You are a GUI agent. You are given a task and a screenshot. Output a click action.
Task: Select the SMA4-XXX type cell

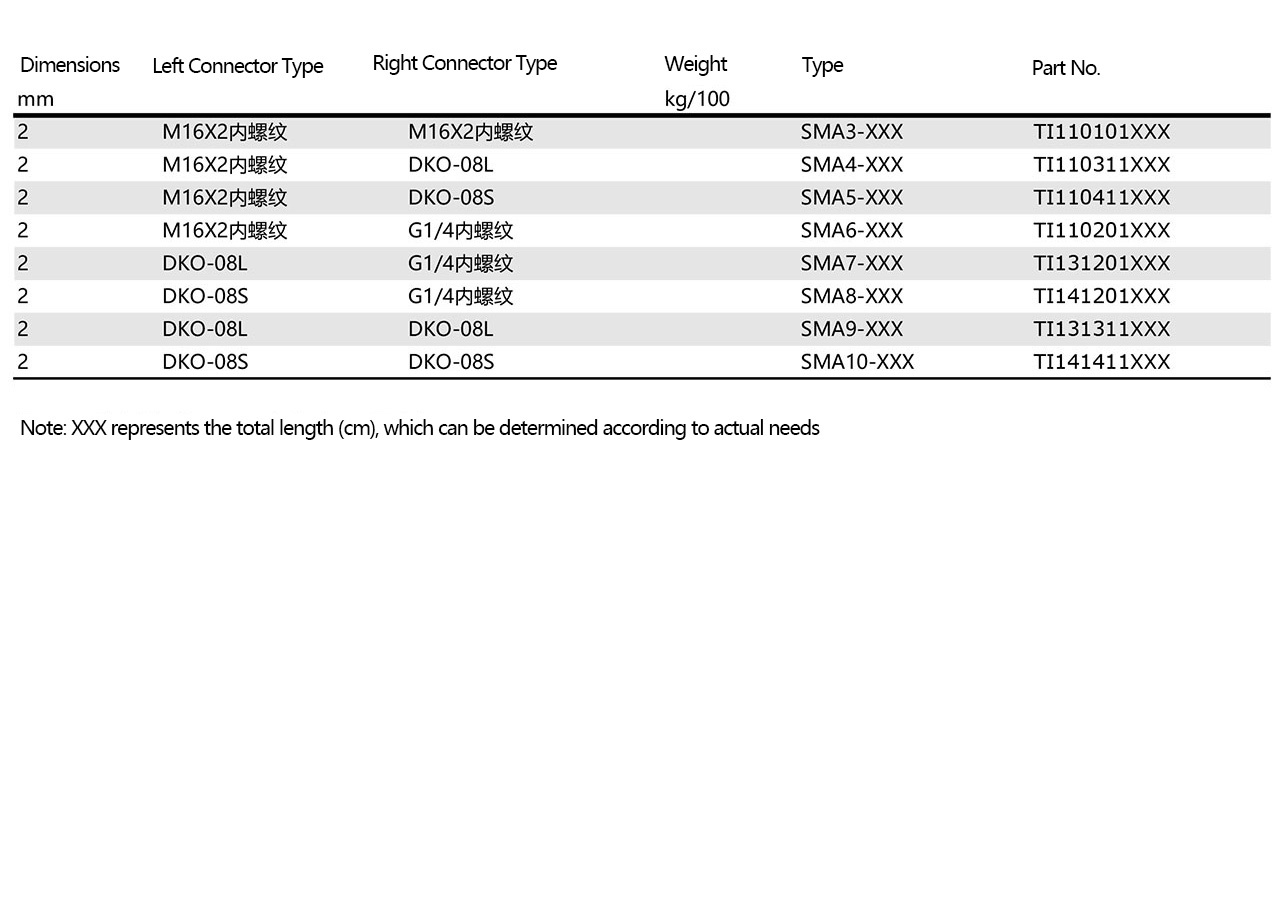(852, 165)
